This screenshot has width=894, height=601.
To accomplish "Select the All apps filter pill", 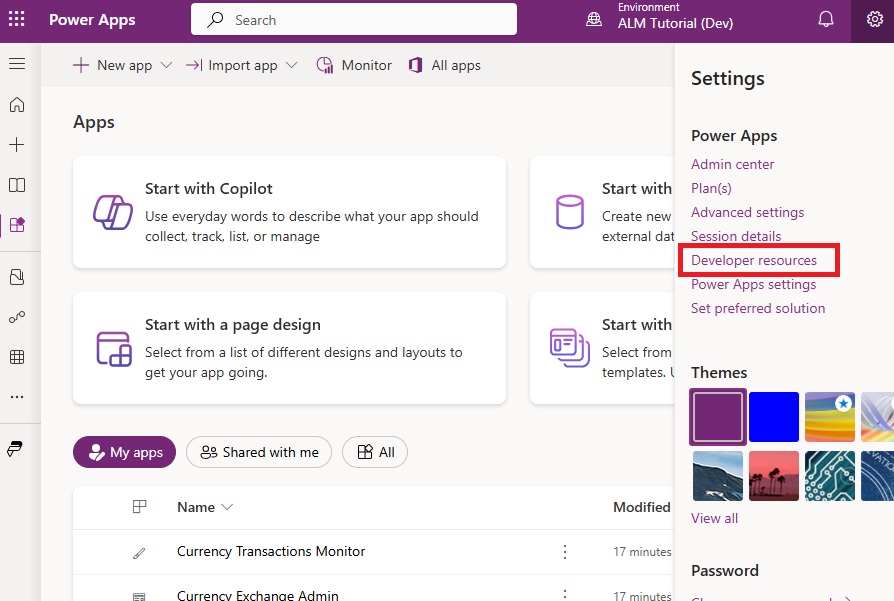I will pyautogui.click(x=375, y=452).
